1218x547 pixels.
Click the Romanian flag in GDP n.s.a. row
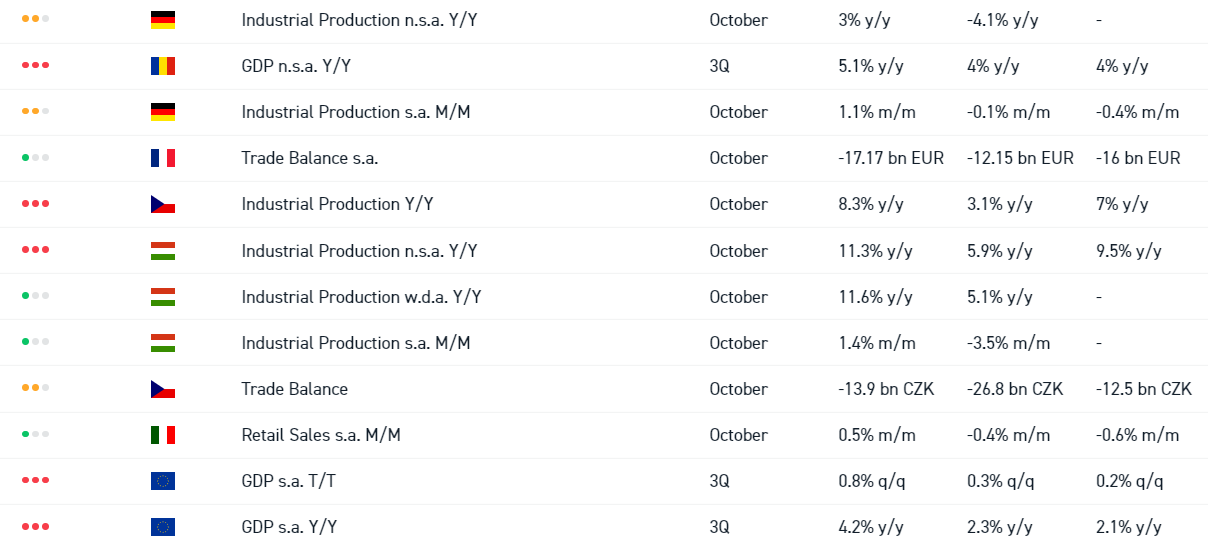(x=162, y=66)
